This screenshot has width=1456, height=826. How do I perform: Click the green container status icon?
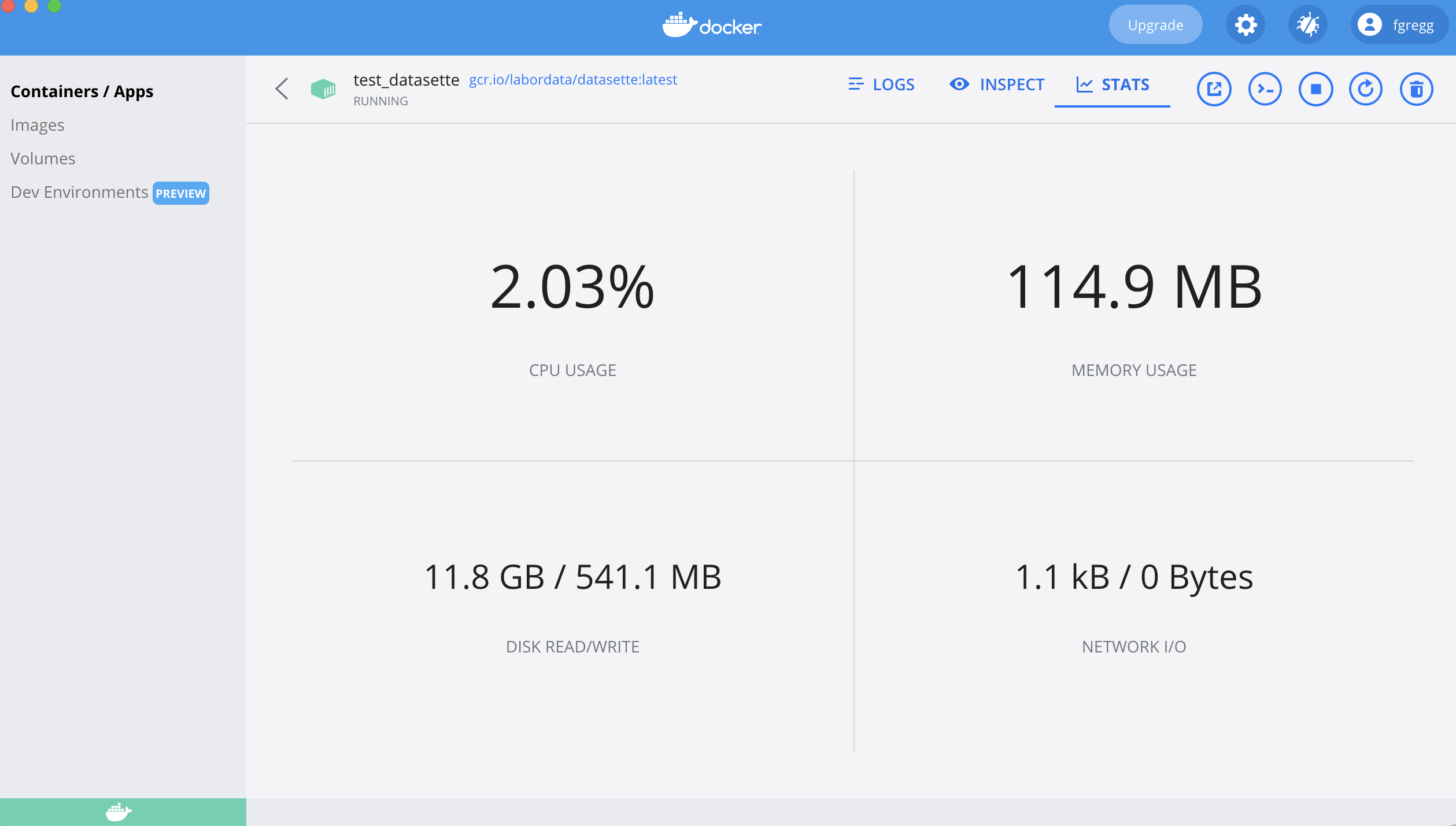click(x=323, y=89)
